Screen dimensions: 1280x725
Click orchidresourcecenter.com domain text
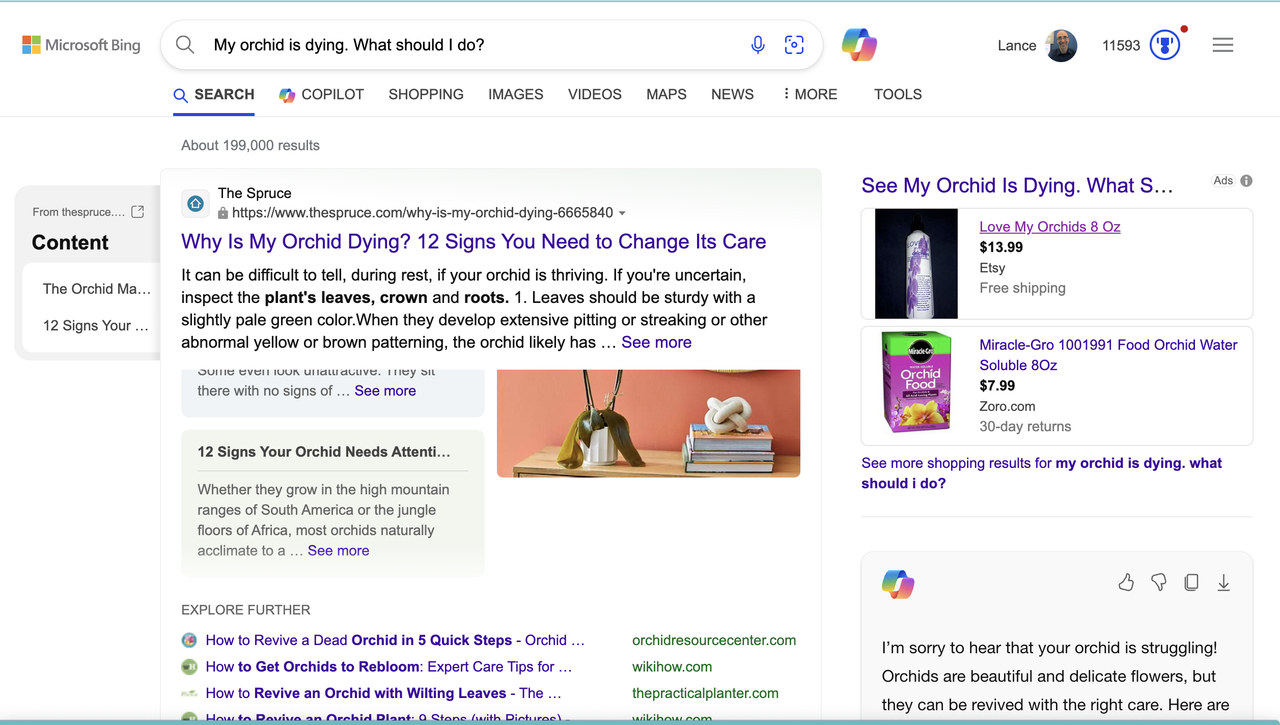click(x=714, y=640)
